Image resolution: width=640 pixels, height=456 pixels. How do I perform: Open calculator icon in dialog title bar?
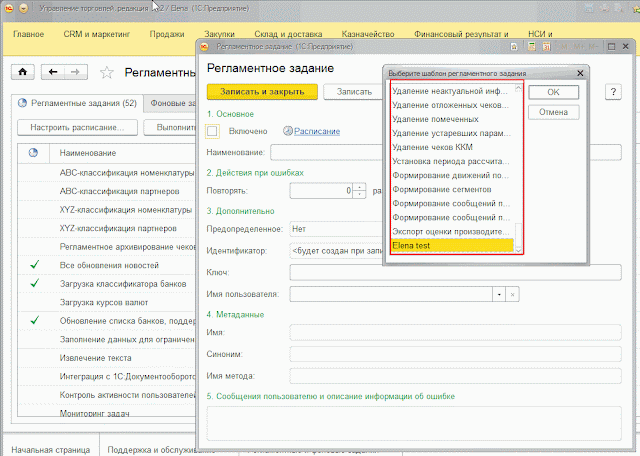531,47
